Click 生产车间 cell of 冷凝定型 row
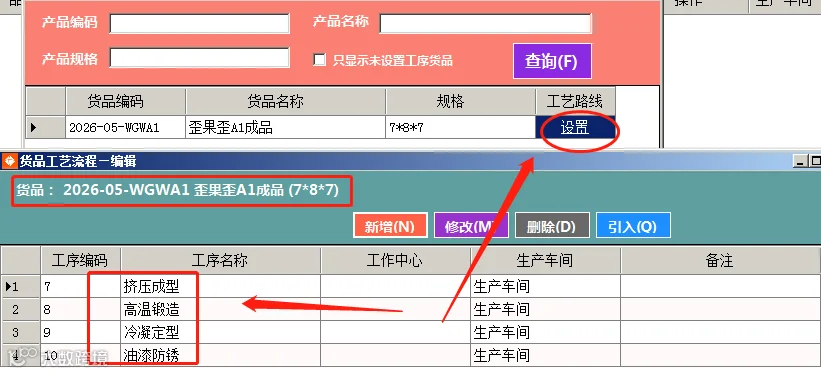Image resolution: width=821 pixels, height=374 pixels. point(546,333)
